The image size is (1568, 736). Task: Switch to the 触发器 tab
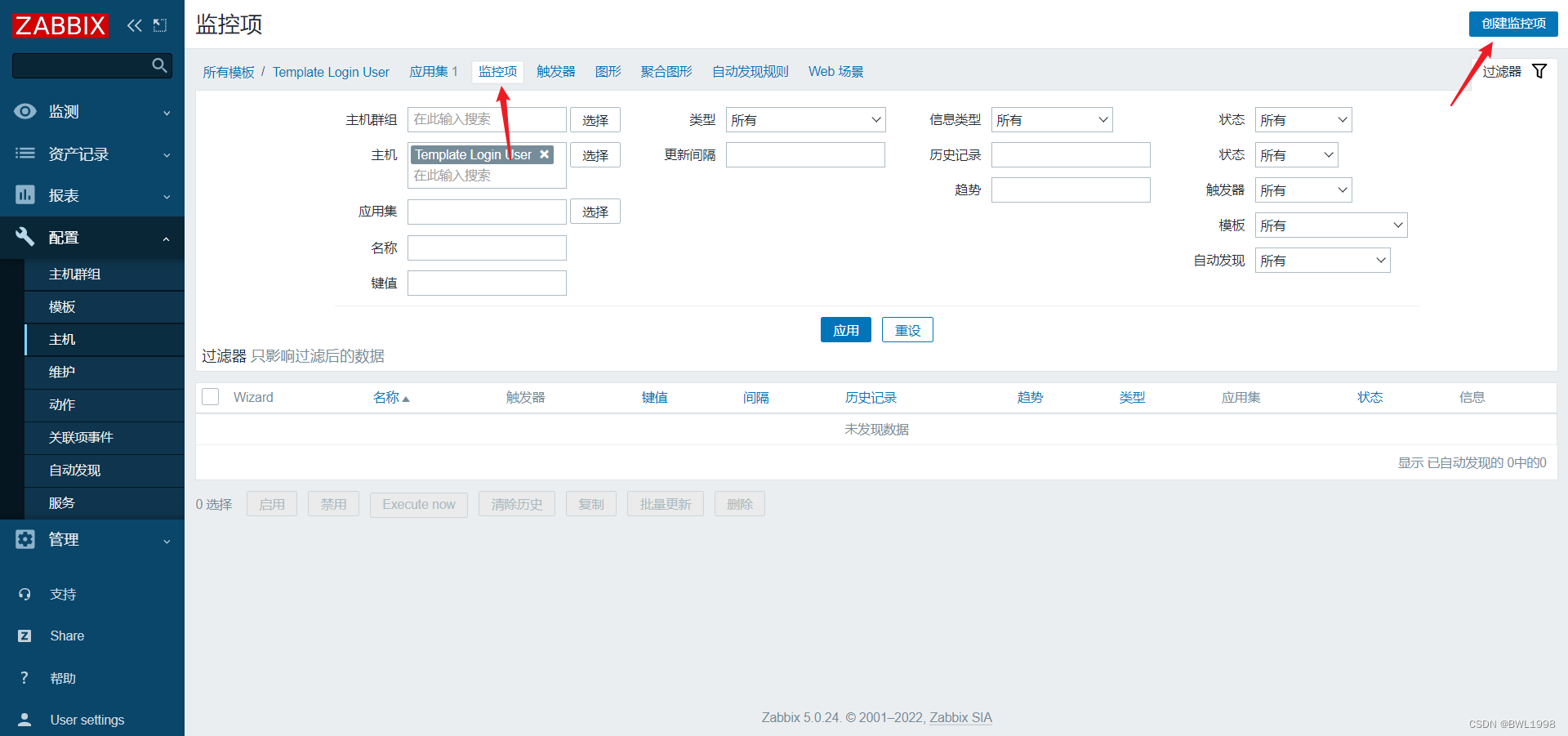coord(556,72)
